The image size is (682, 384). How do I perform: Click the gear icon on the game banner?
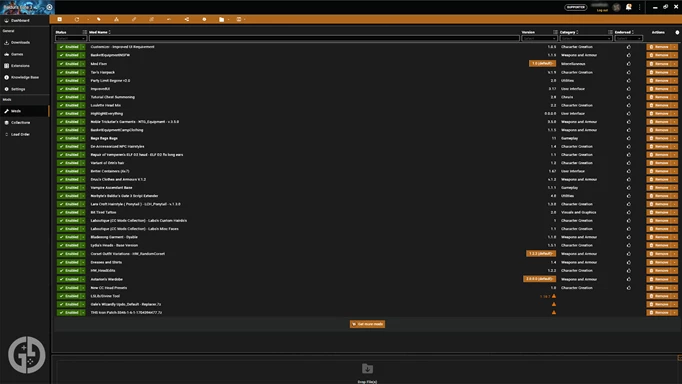[x=49, y=7]
